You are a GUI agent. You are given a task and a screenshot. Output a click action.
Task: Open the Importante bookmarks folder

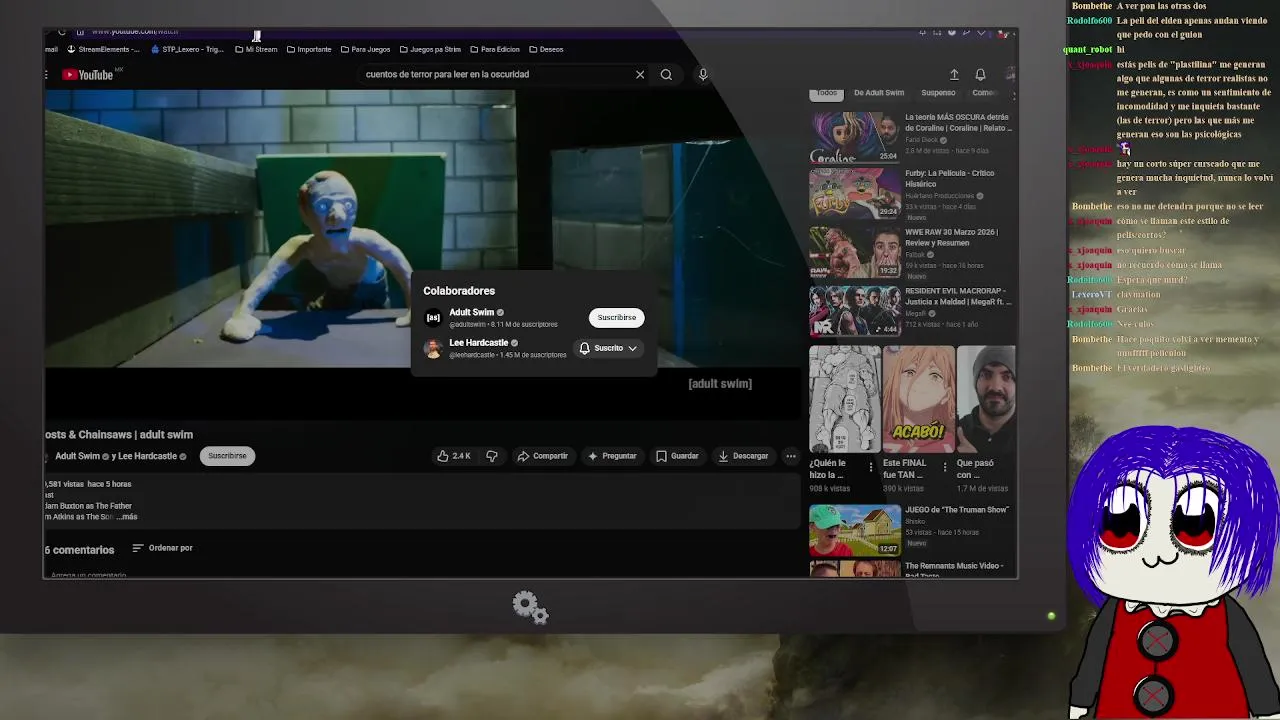(309, 49)
